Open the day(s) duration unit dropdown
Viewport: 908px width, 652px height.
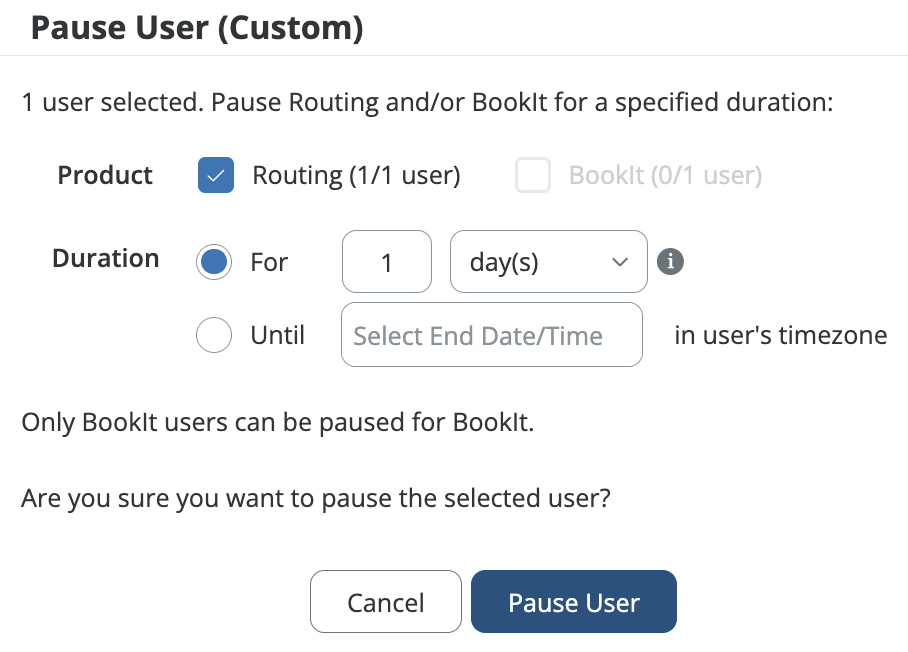click(548, 262)
